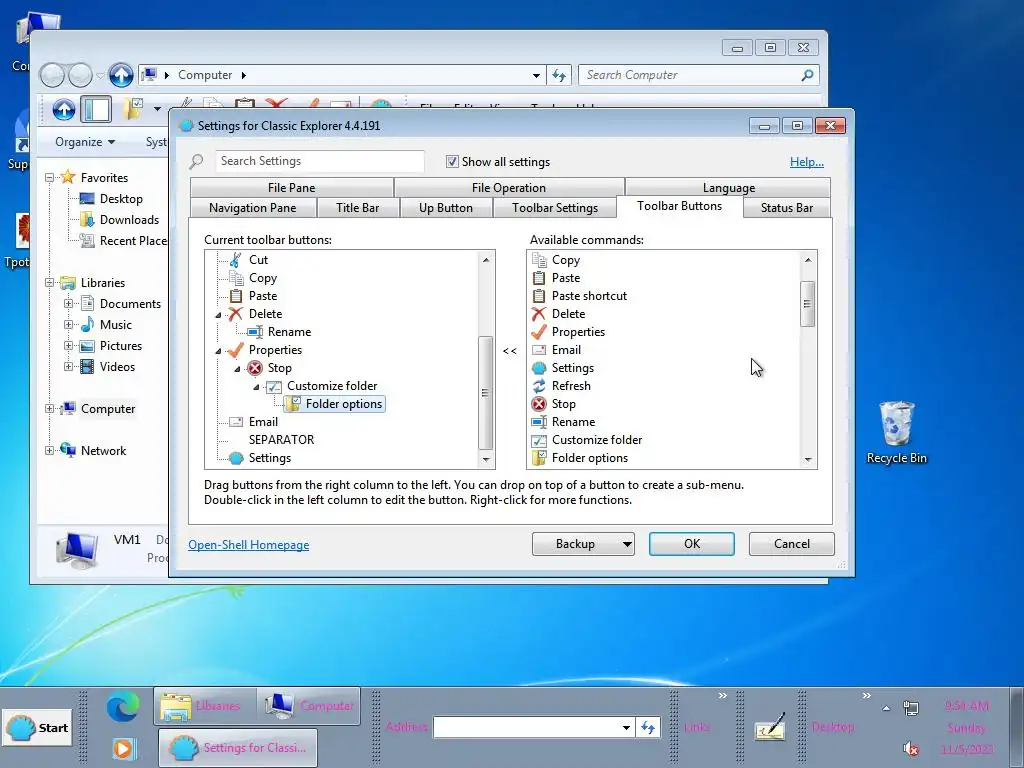The image size is (1024, 768).
Task: Expand Documents library in Explorer navigation pane
Action: (x=69, y=304)
